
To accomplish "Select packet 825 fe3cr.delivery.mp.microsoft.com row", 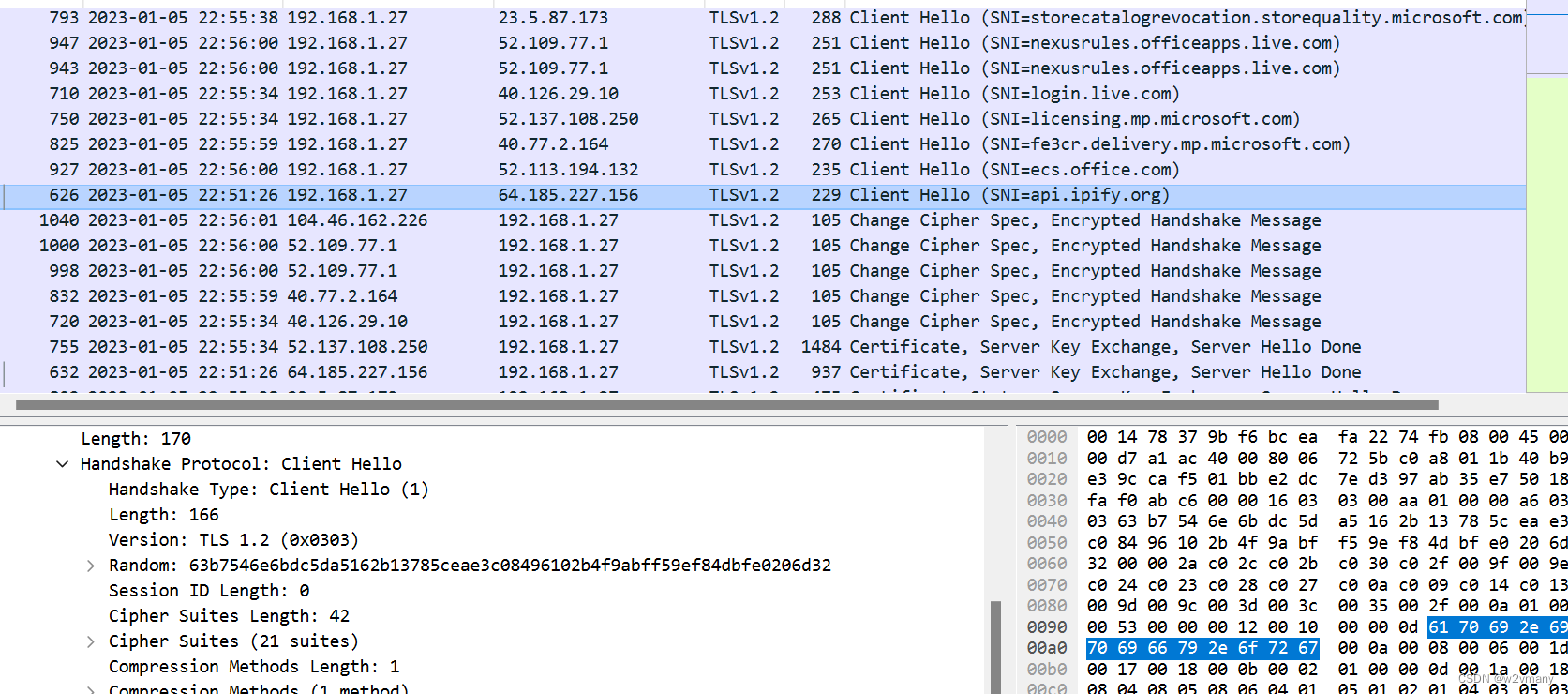I will pyautogui.click(x=763, y=144).
